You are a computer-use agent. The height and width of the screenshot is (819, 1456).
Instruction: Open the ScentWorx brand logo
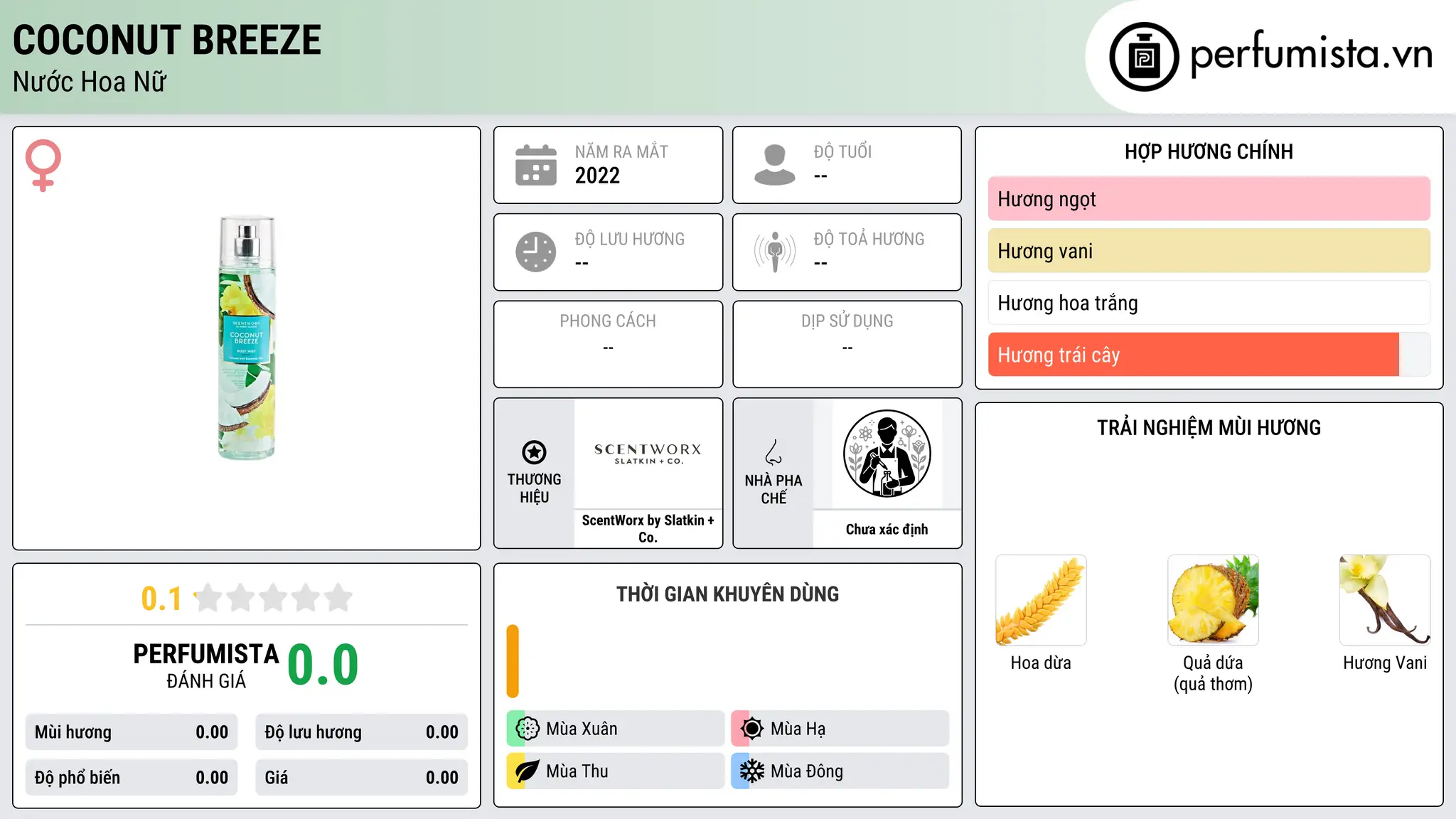pyautogui.click(x=648, y=454)
